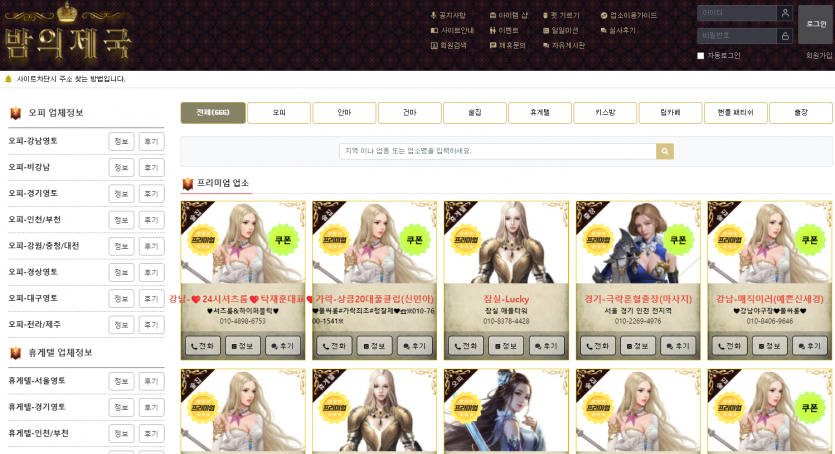The height and width of the screenshot is (454, 835).
Task: Open the 회원가입 link
Action: click(819, 55)
